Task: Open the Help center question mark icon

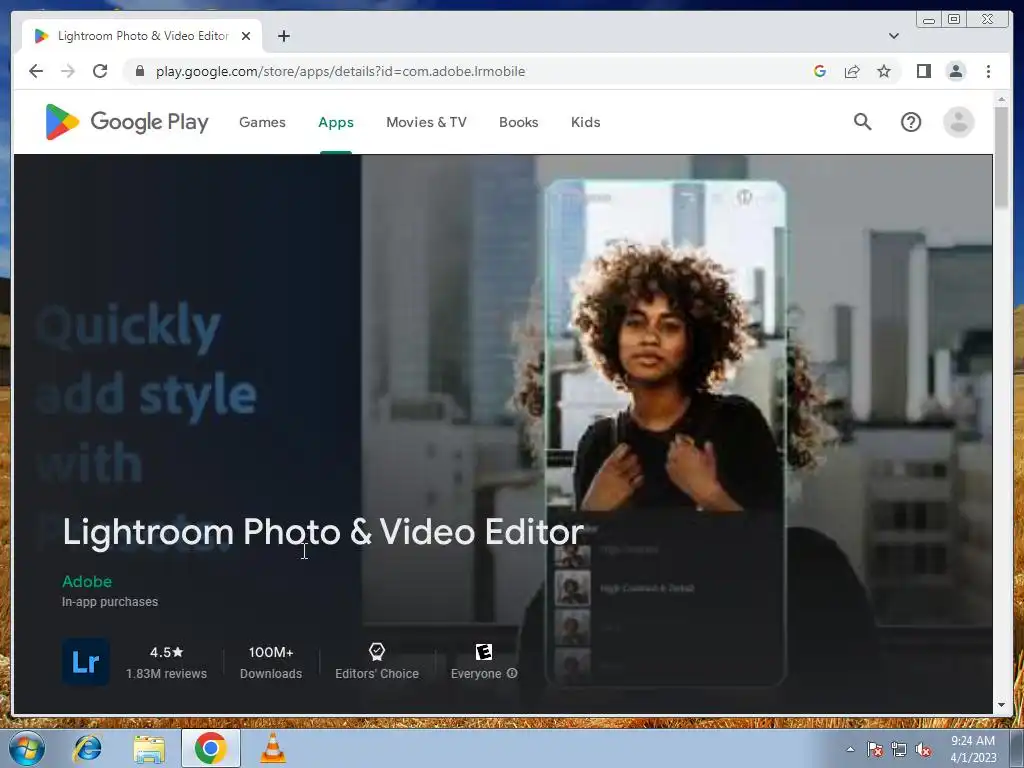Action: tap(910, 122)
